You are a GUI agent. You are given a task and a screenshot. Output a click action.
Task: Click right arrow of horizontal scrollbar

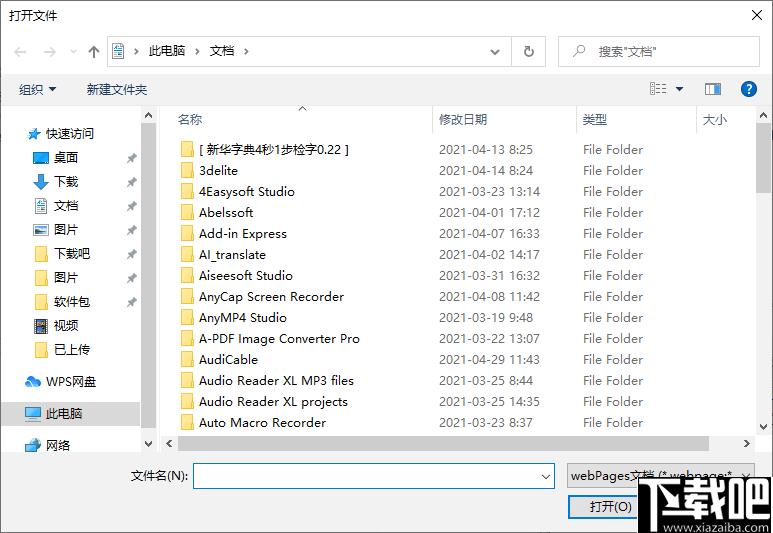click(746, 444)
